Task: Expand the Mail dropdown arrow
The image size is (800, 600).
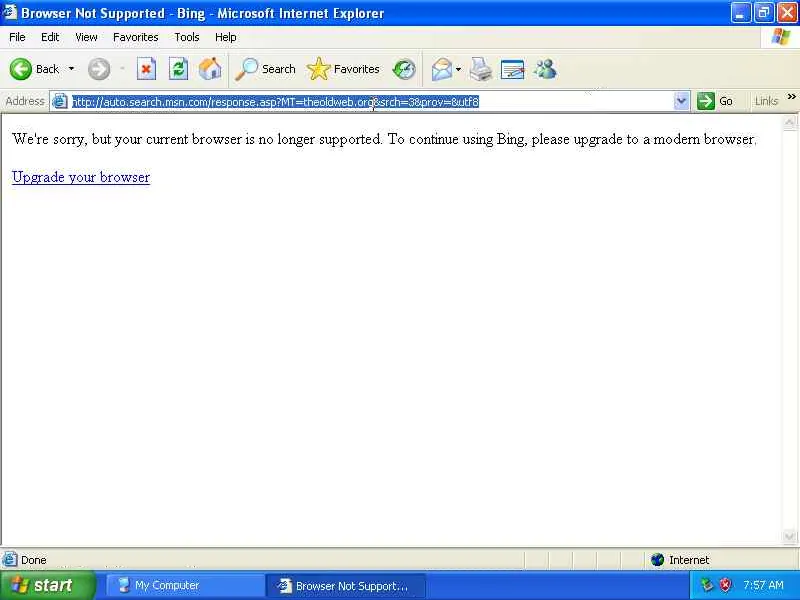Action: [458, 69]
